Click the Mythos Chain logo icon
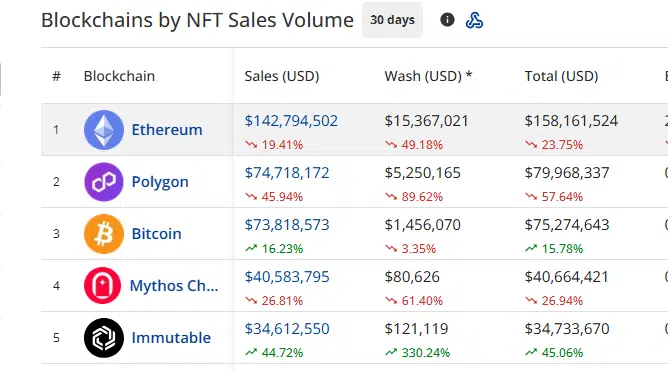Image resolution: width=668 pixels, height=370 pixels. tap(102, 286)
